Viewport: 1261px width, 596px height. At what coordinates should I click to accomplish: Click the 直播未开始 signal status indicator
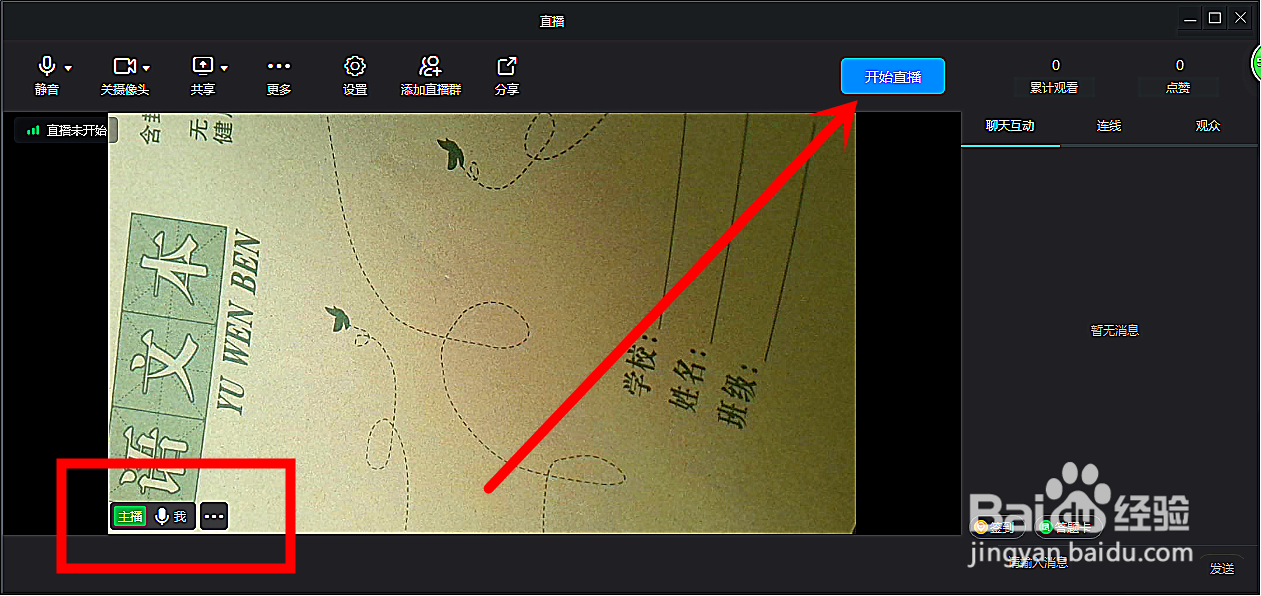coord(66,130)
